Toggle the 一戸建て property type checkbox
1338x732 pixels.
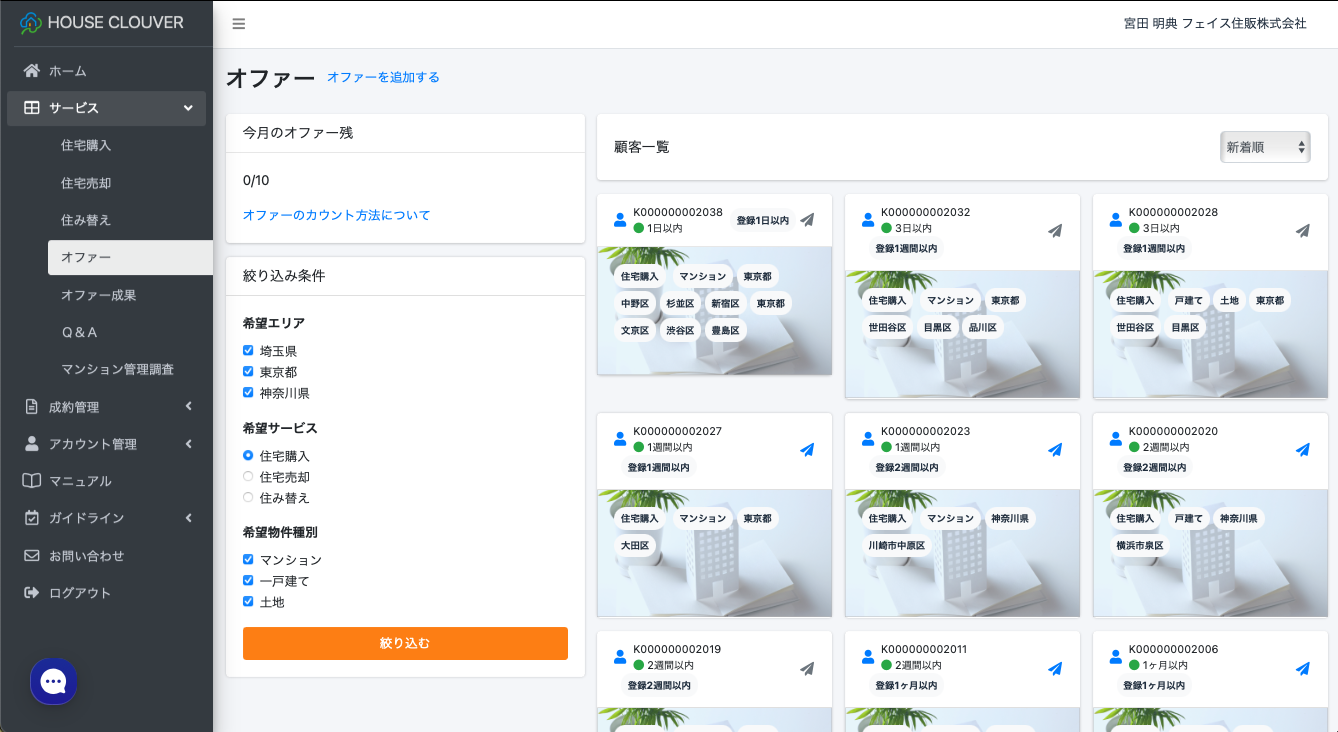pyautogui.click(x=248, y=581)
